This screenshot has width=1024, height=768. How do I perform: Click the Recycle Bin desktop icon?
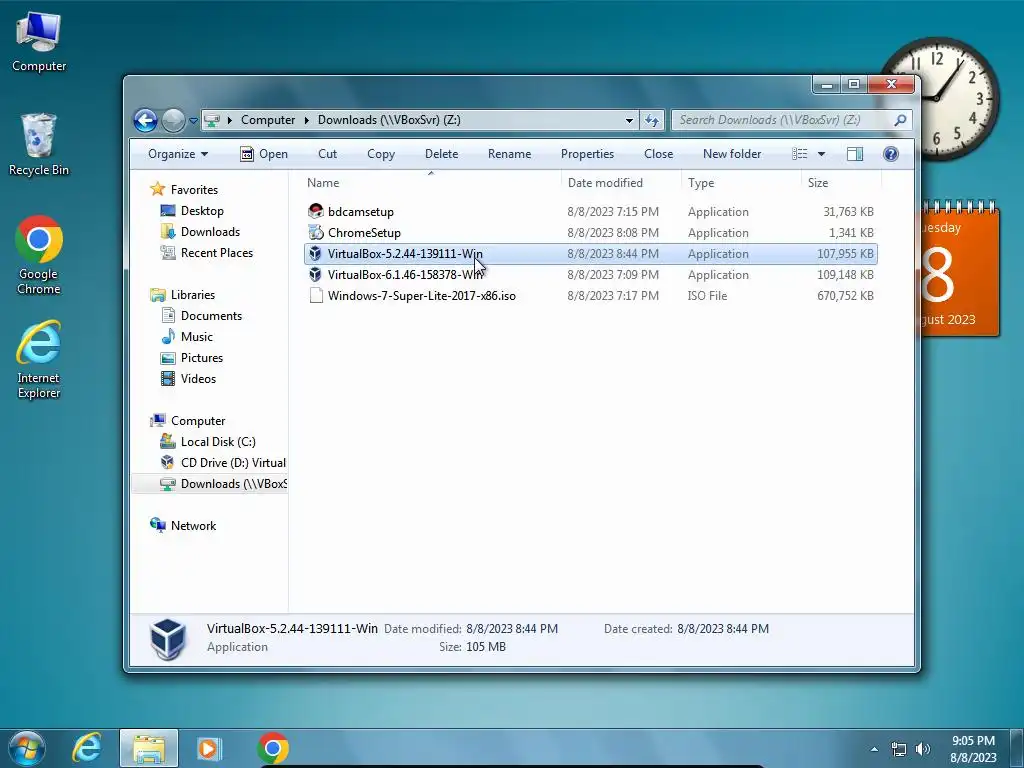[x=39, y=144]
